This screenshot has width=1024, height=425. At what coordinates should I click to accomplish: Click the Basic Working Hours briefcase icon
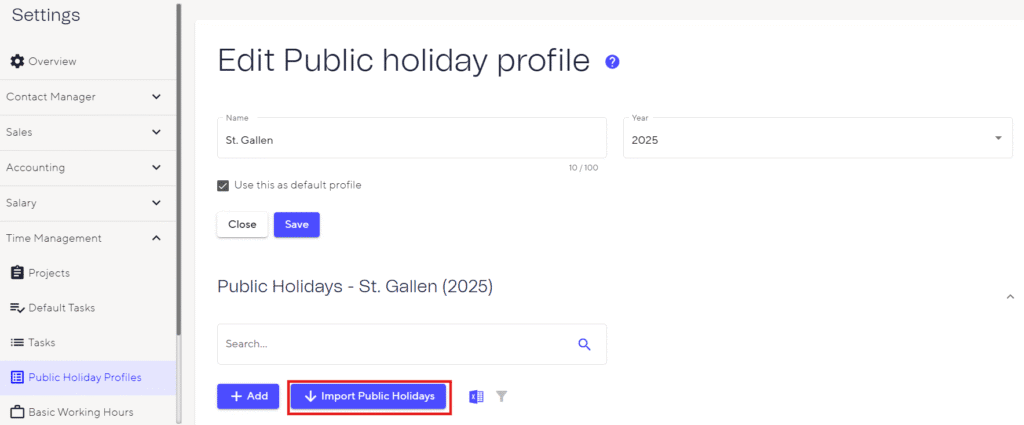pos(17,412)
